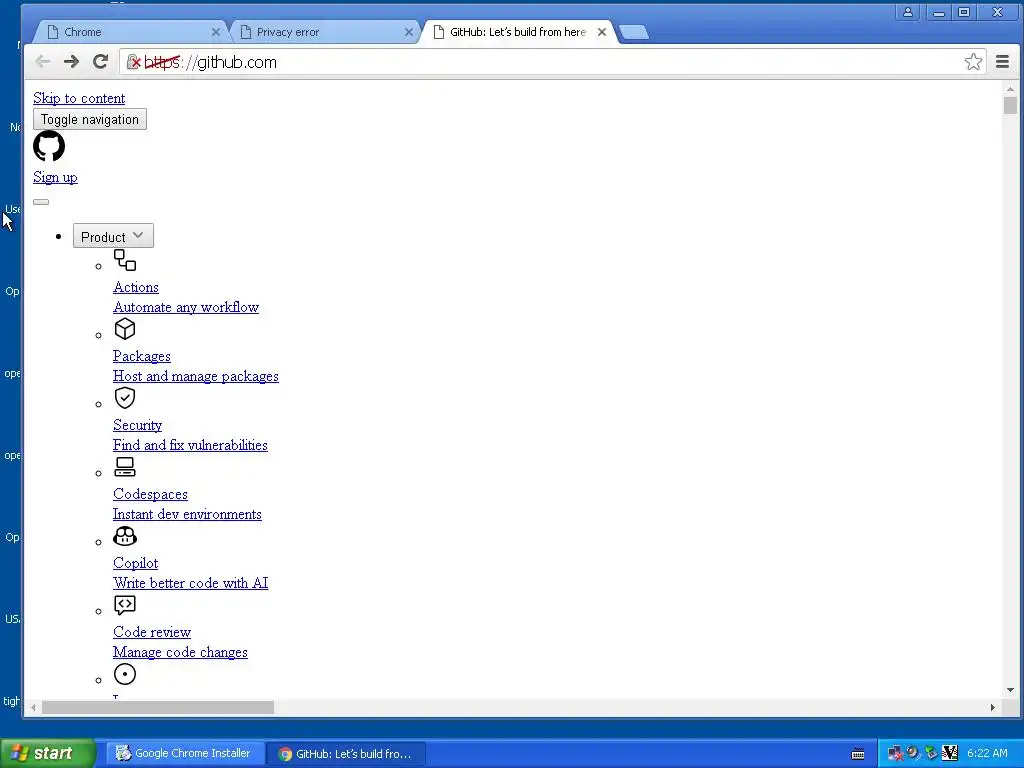Click the Packages box icon

(125, 328)
